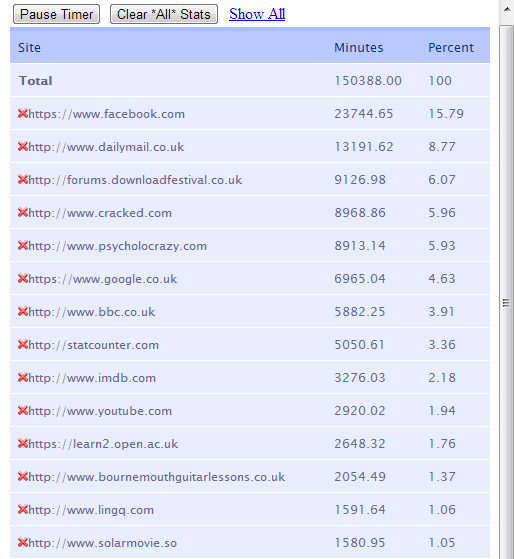Select the https://www.facebook.com site text
This screenshot has height=559, width=514.
107,114
